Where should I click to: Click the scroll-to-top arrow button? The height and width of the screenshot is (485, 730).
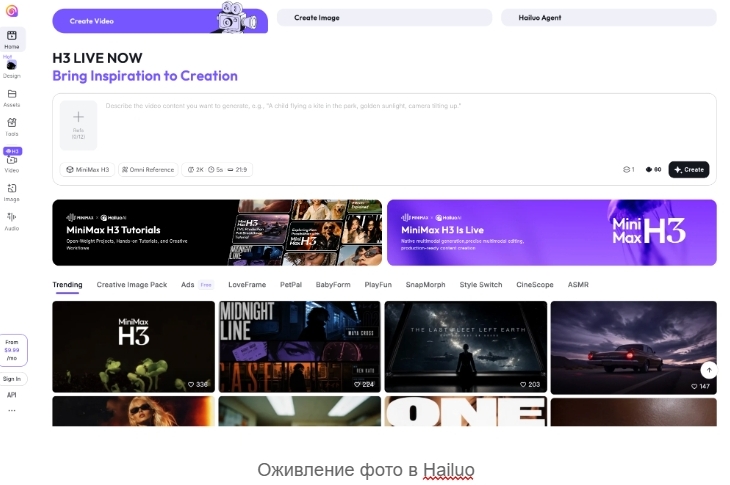709,370
